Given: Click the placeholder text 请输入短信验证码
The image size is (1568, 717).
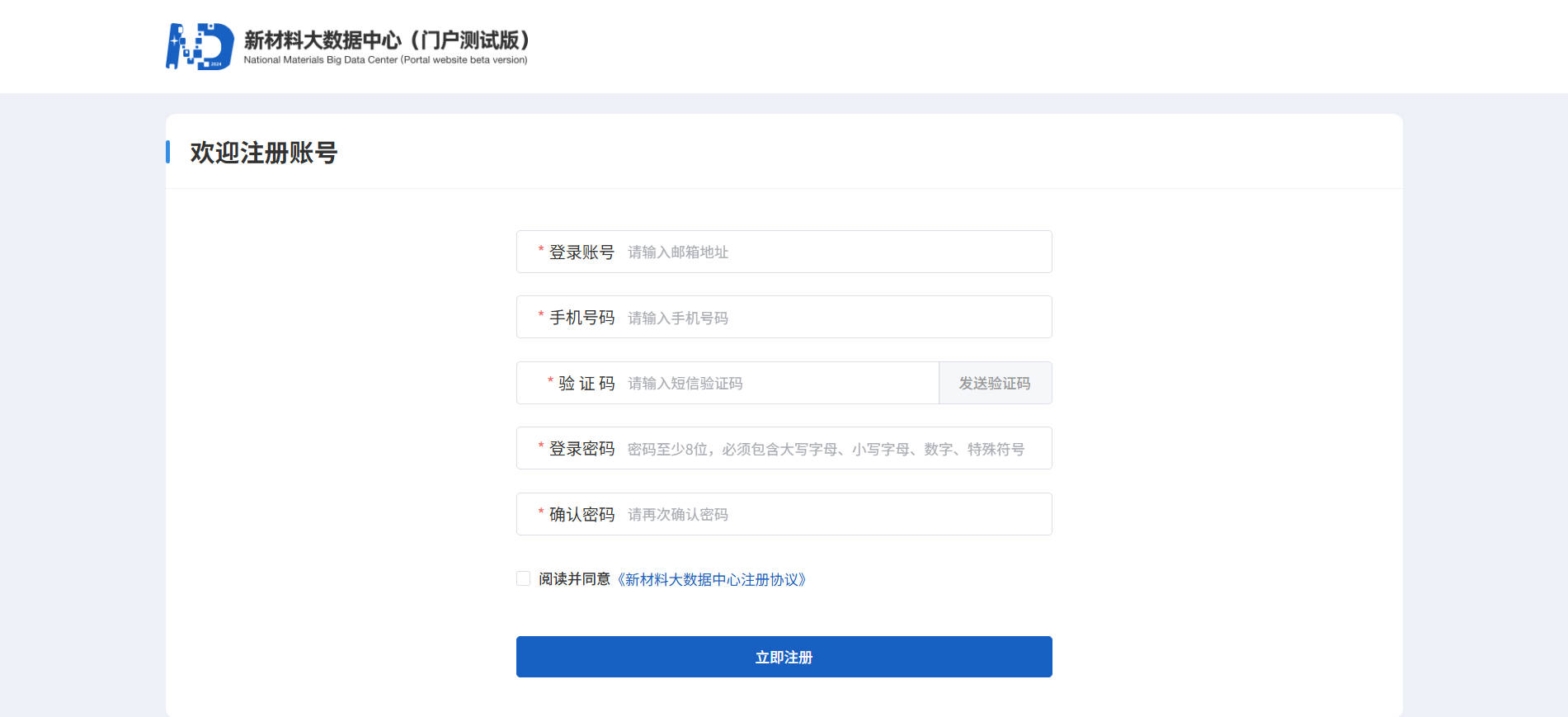Looking at the screenshot, I should pyautogui.click(x=685, y=384).
